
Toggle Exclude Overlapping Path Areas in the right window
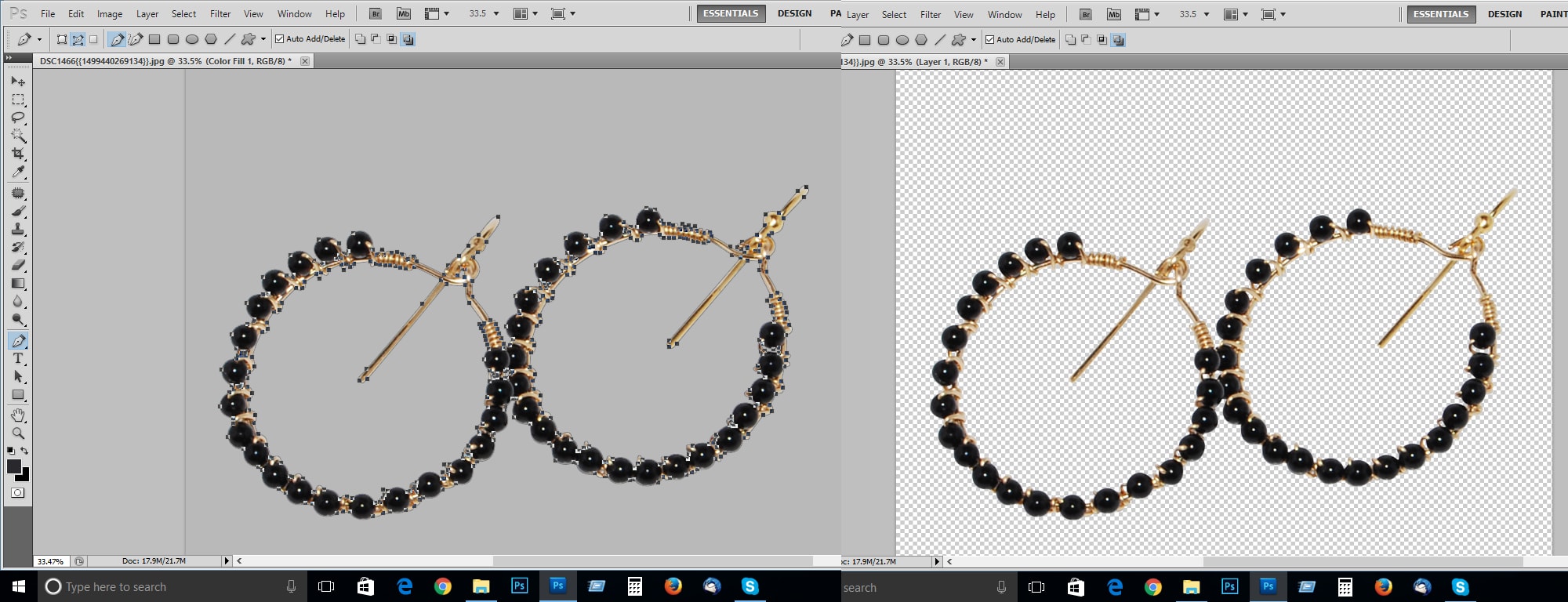click(1118, 40)
